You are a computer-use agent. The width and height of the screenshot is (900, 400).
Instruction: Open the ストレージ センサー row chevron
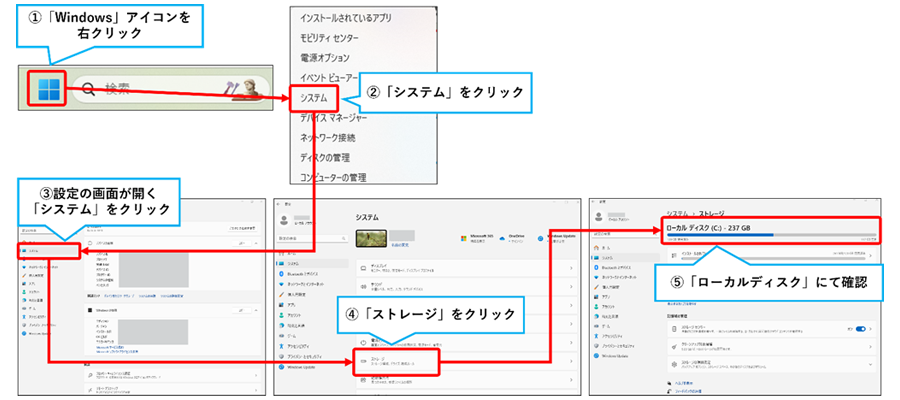pos(871,329)
